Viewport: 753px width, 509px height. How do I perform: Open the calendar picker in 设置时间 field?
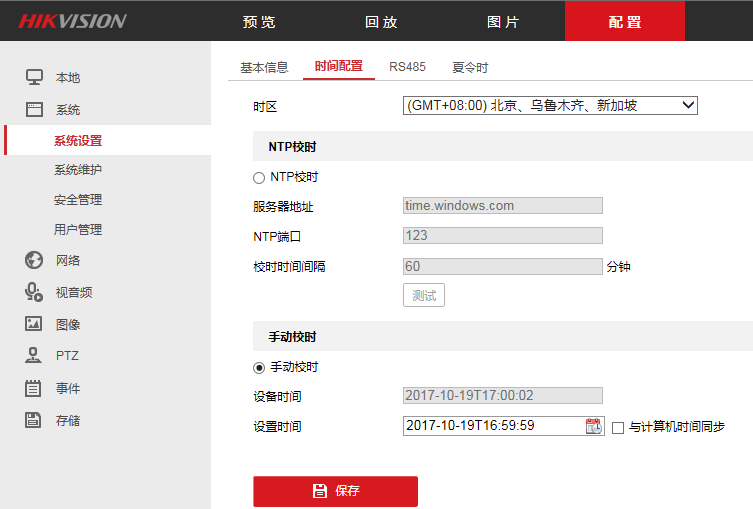pyautogui.click(x=594, y=426)
